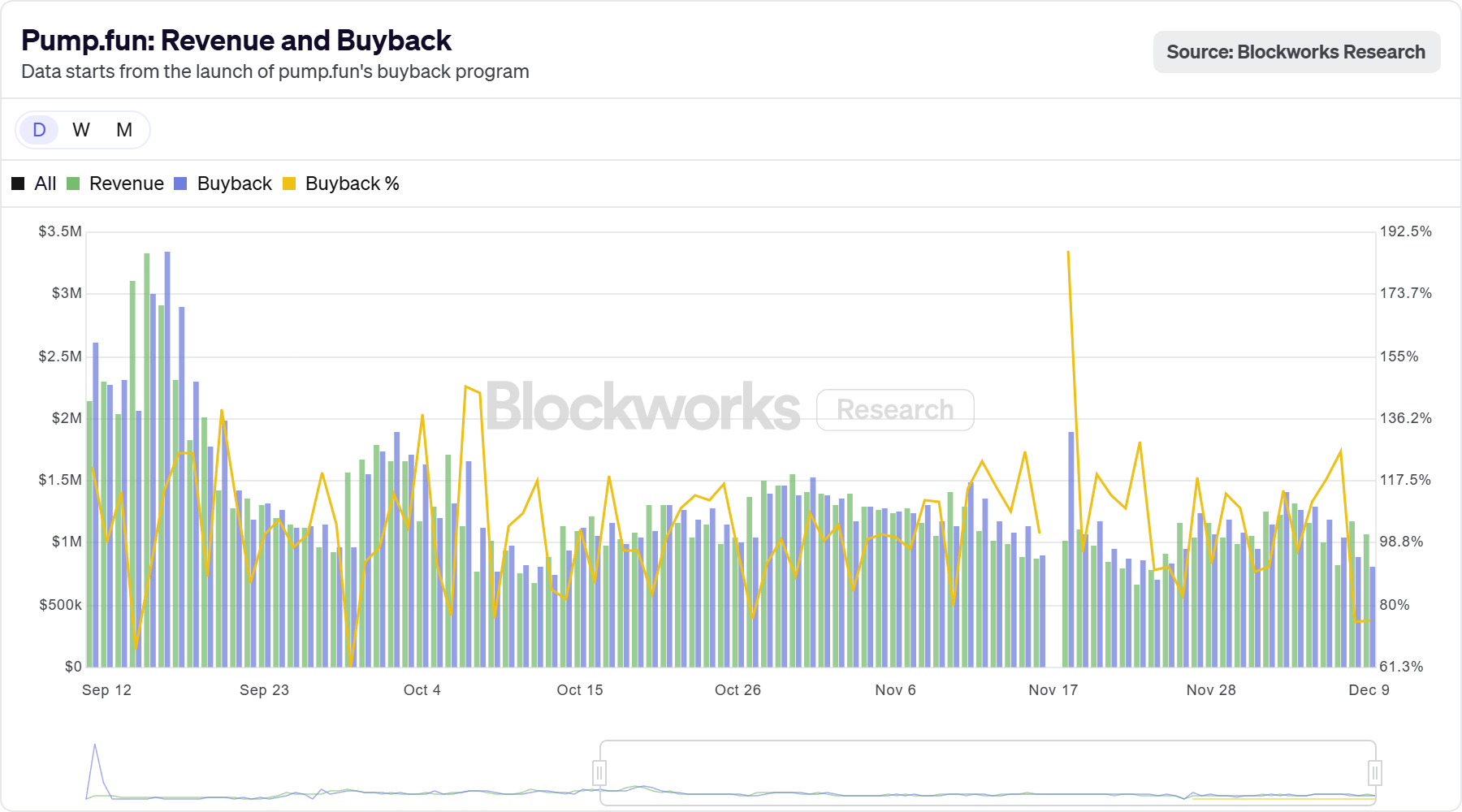
Task: Switch to Monthly granularity with the M toggle
Action: click(123, 129)
